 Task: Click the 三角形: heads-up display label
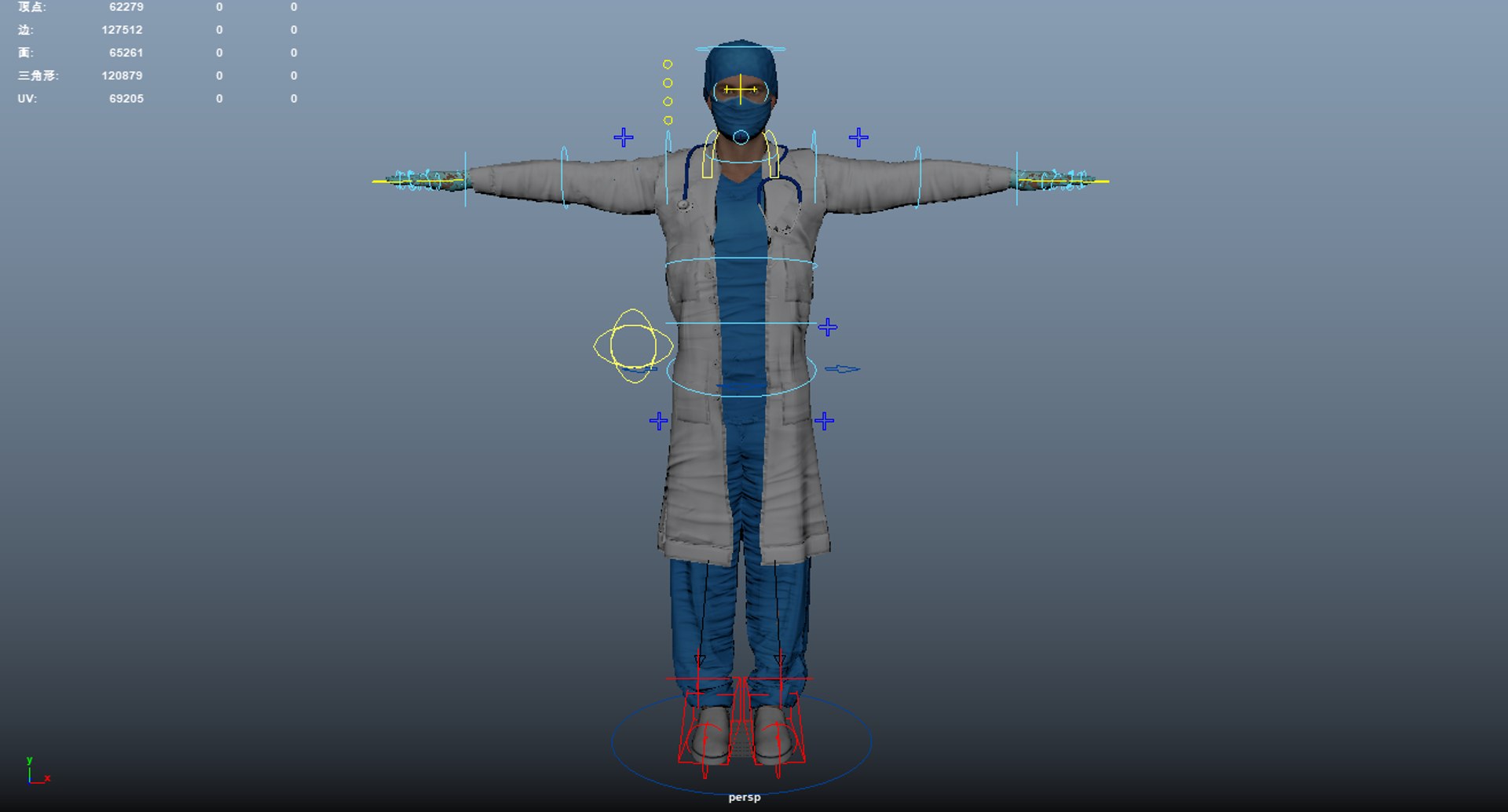[x=38, y=75]
